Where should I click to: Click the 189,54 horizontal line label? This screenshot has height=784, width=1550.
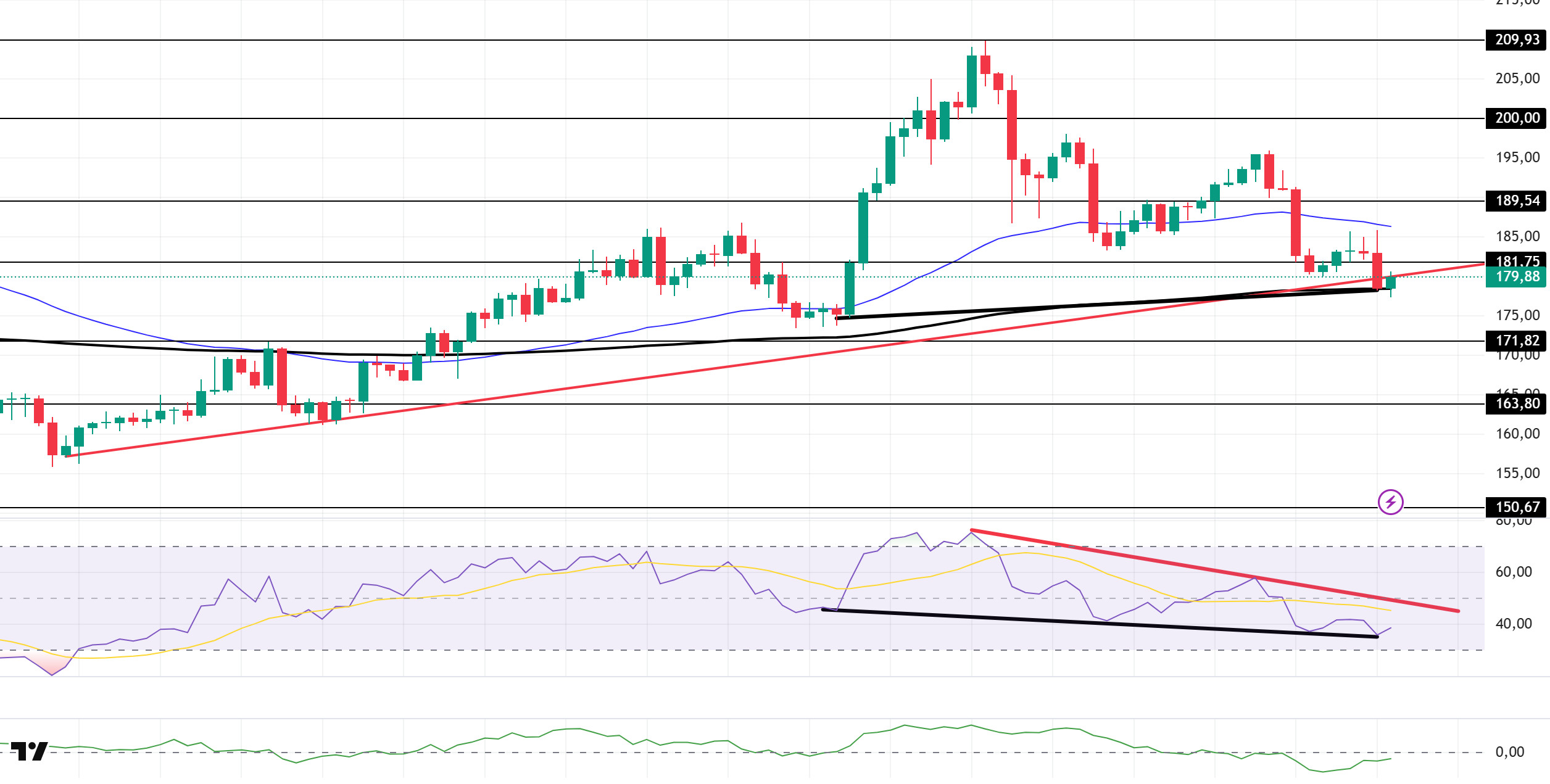tap(1517, 200)
